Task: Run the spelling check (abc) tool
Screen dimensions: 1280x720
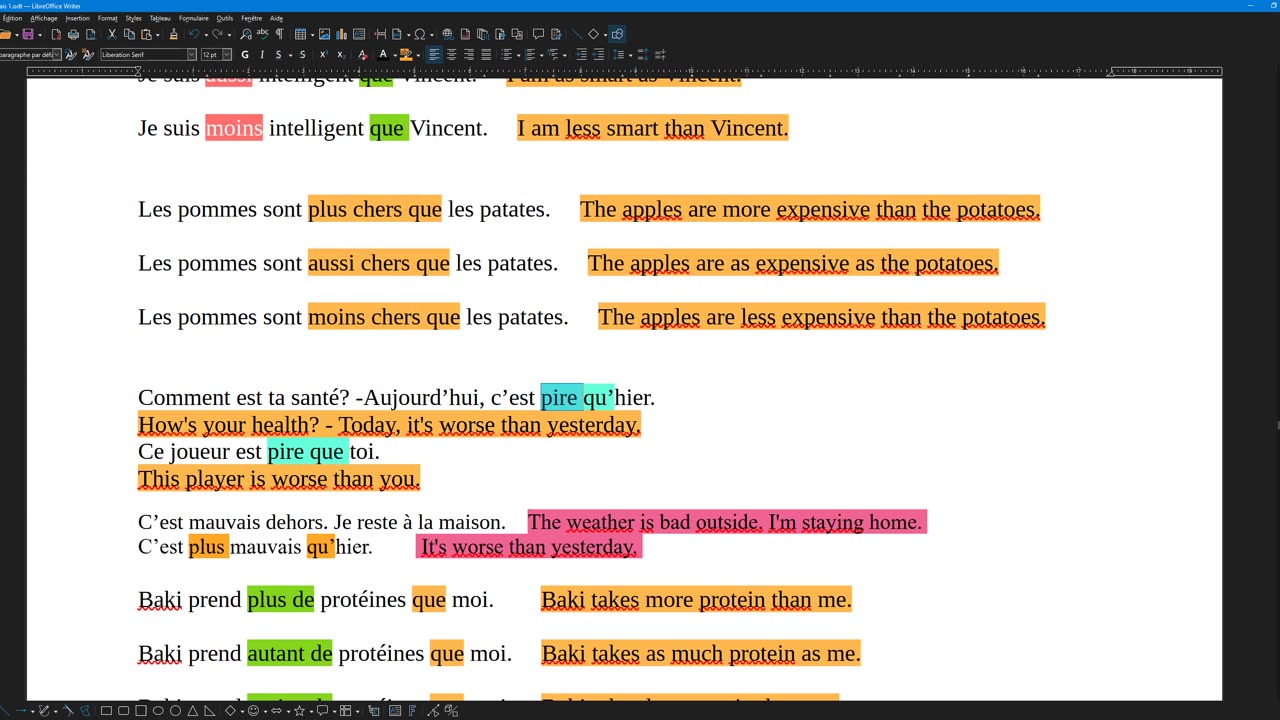Action: 262,34
